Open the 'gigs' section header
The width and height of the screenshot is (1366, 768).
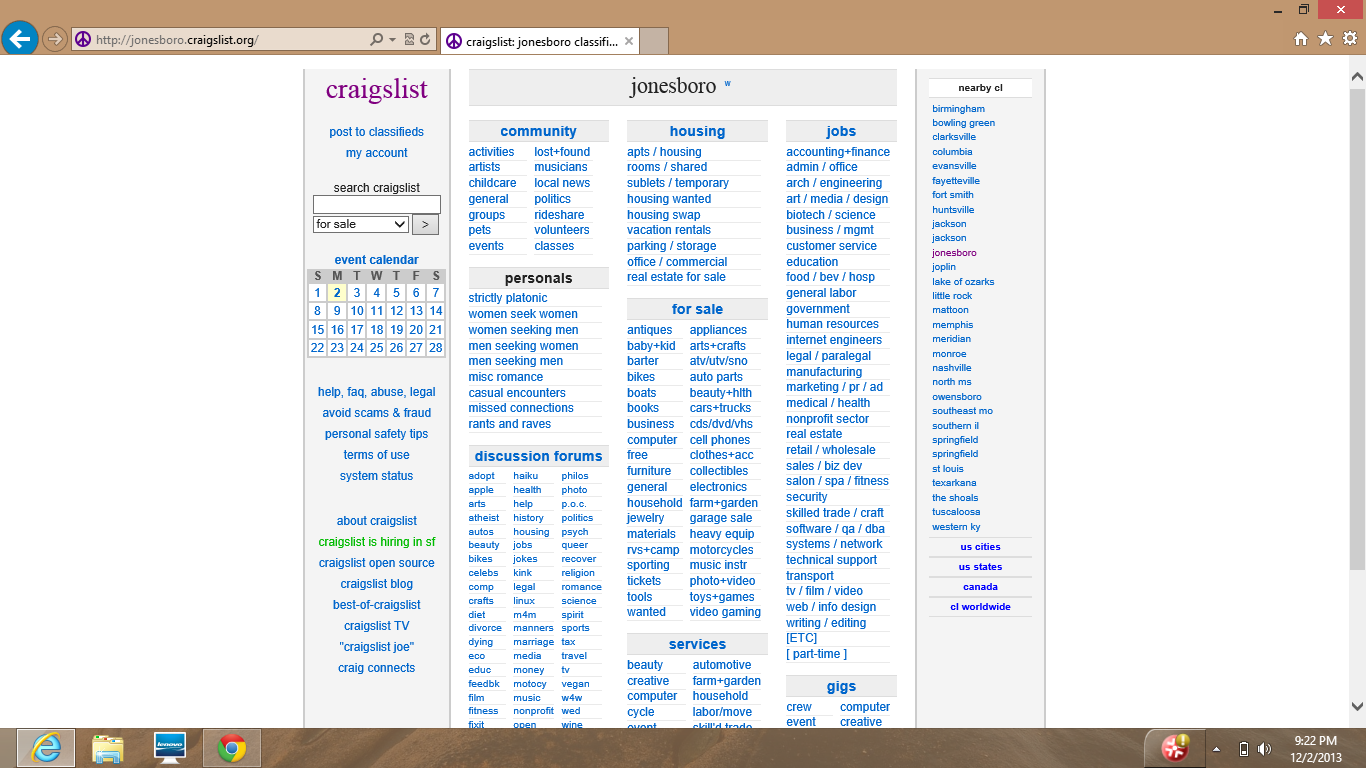point(841,686)
